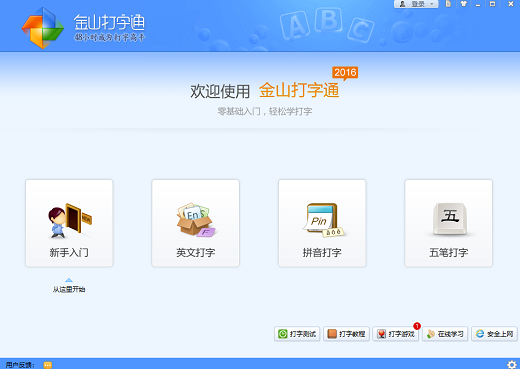Launch 打字游戏 typing games
This screenshot has width=520, height=369.
pos(396,334)
